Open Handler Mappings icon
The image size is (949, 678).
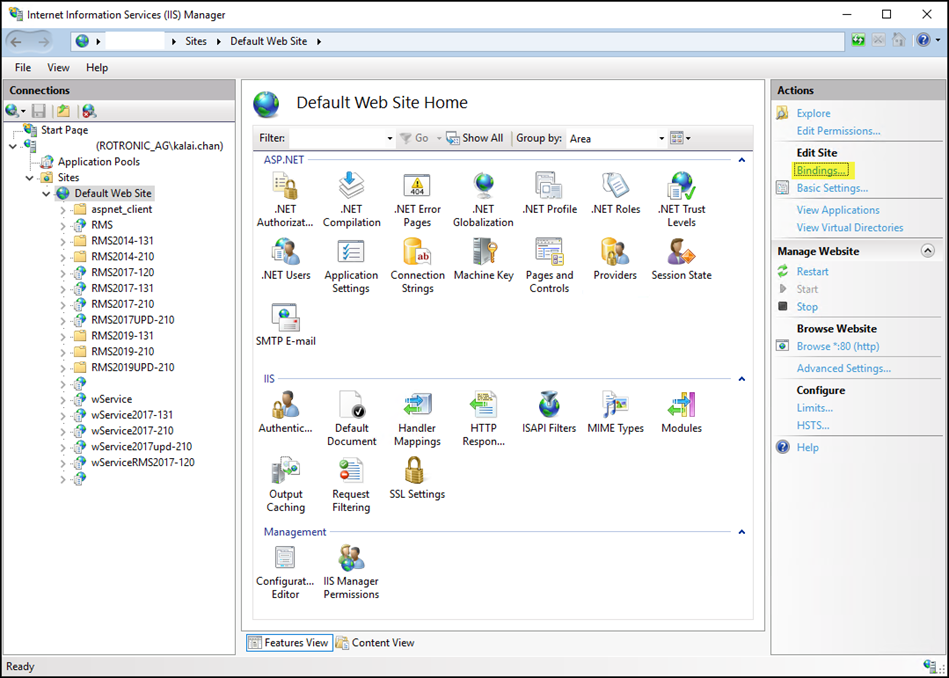417,418
